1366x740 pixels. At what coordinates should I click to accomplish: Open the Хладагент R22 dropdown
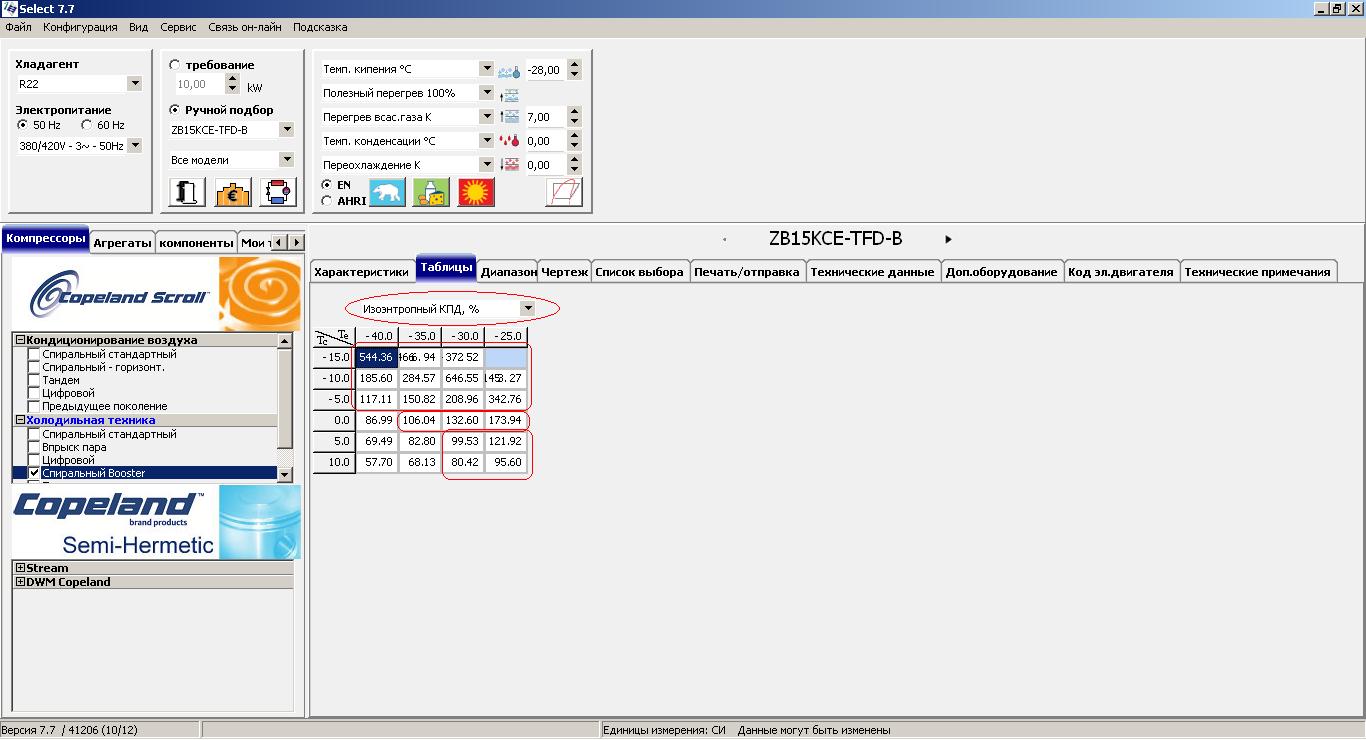(x=135, y=84)
